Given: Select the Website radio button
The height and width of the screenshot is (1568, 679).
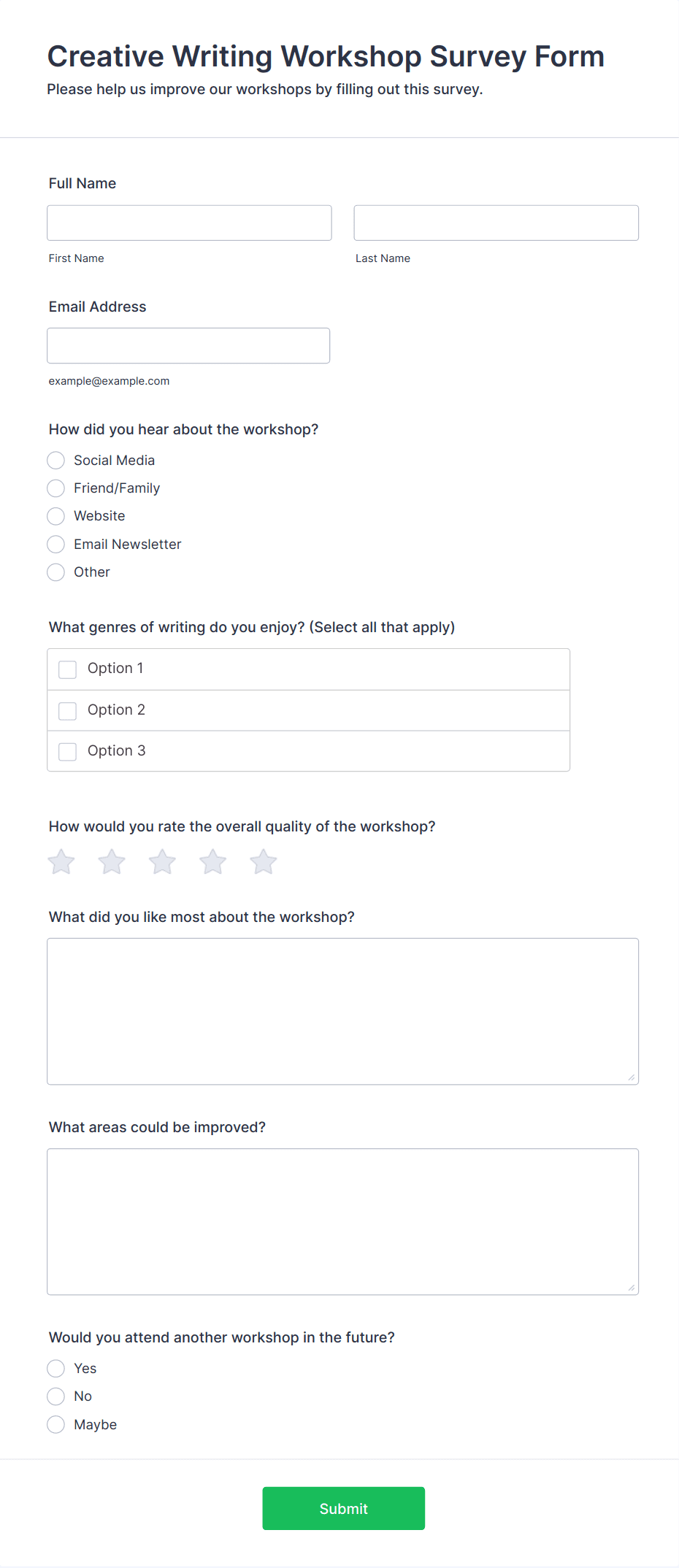Looking at the screenshot, I should pos(56,516).
